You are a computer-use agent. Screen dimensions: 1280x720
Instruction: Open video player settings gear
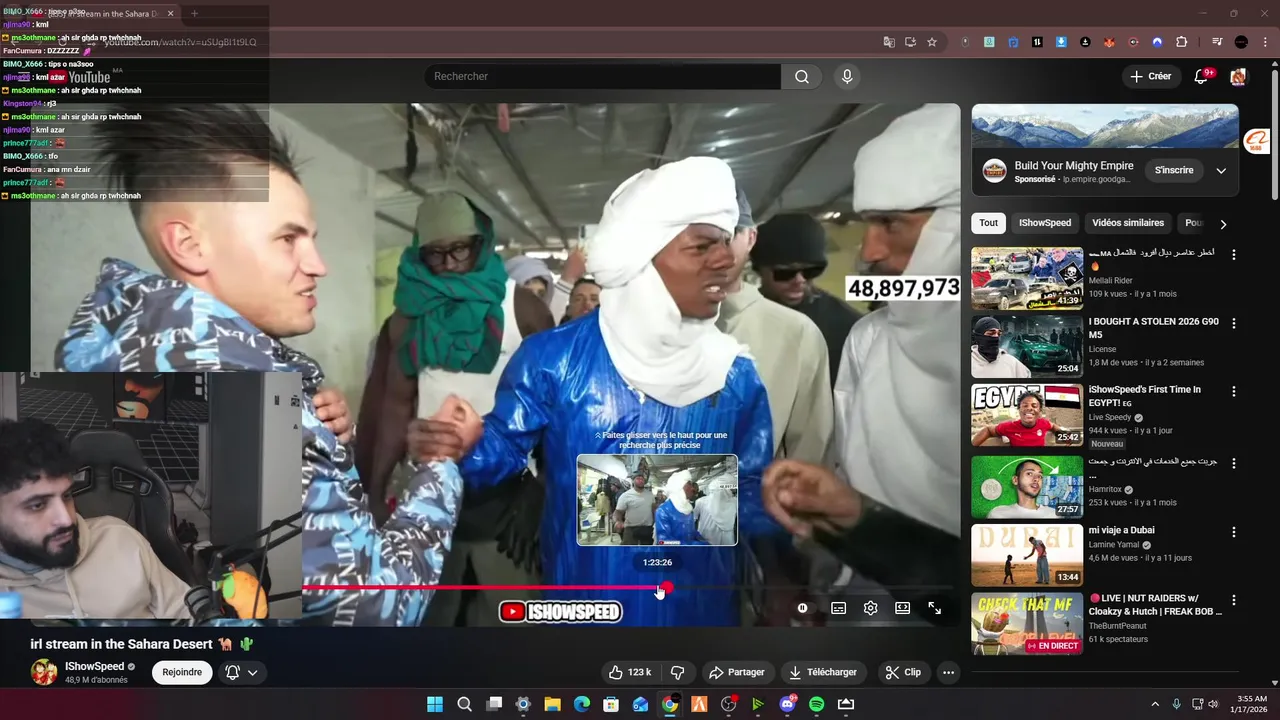click(870, 608)
